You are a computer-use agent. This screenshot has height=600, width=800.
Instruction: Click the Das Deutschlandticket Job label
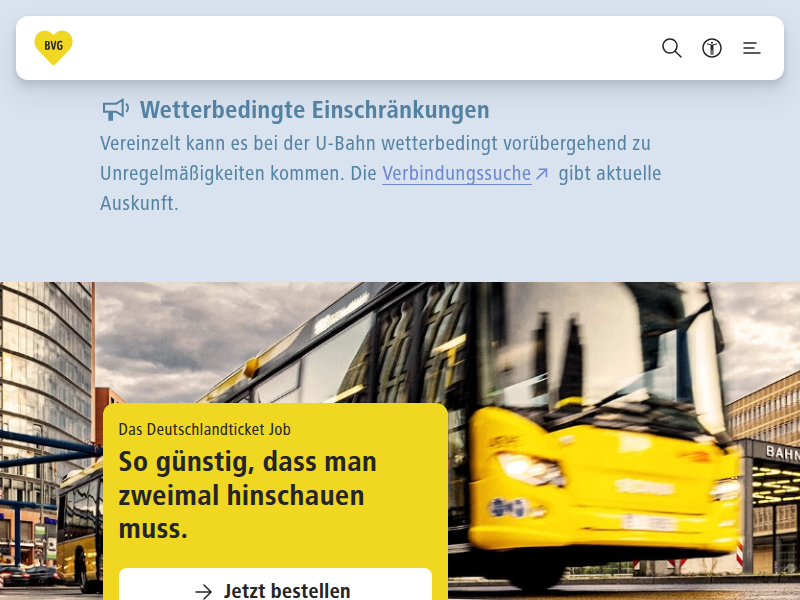[204, 429]
